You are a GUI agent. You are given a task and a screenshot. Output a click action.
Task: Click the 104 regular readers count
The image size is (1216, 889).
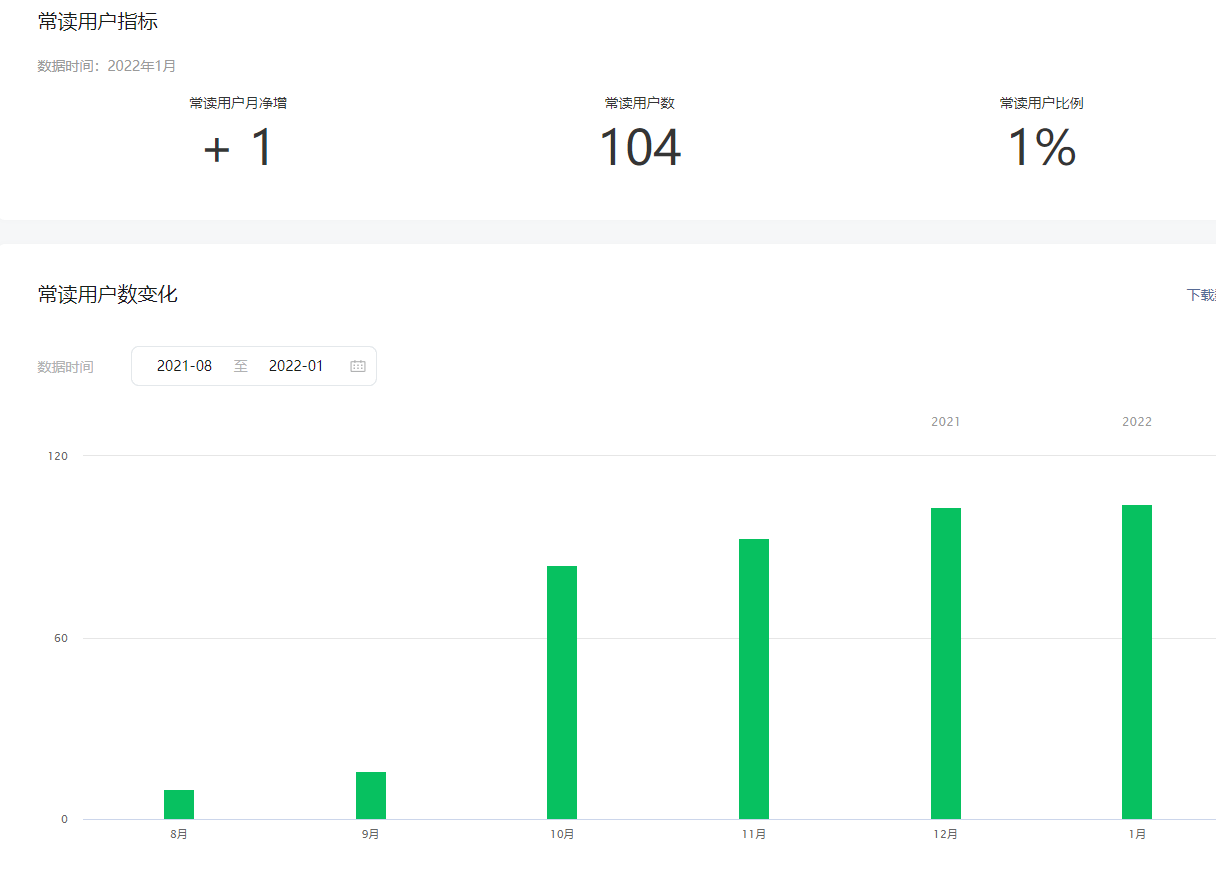tap(640, 148)
